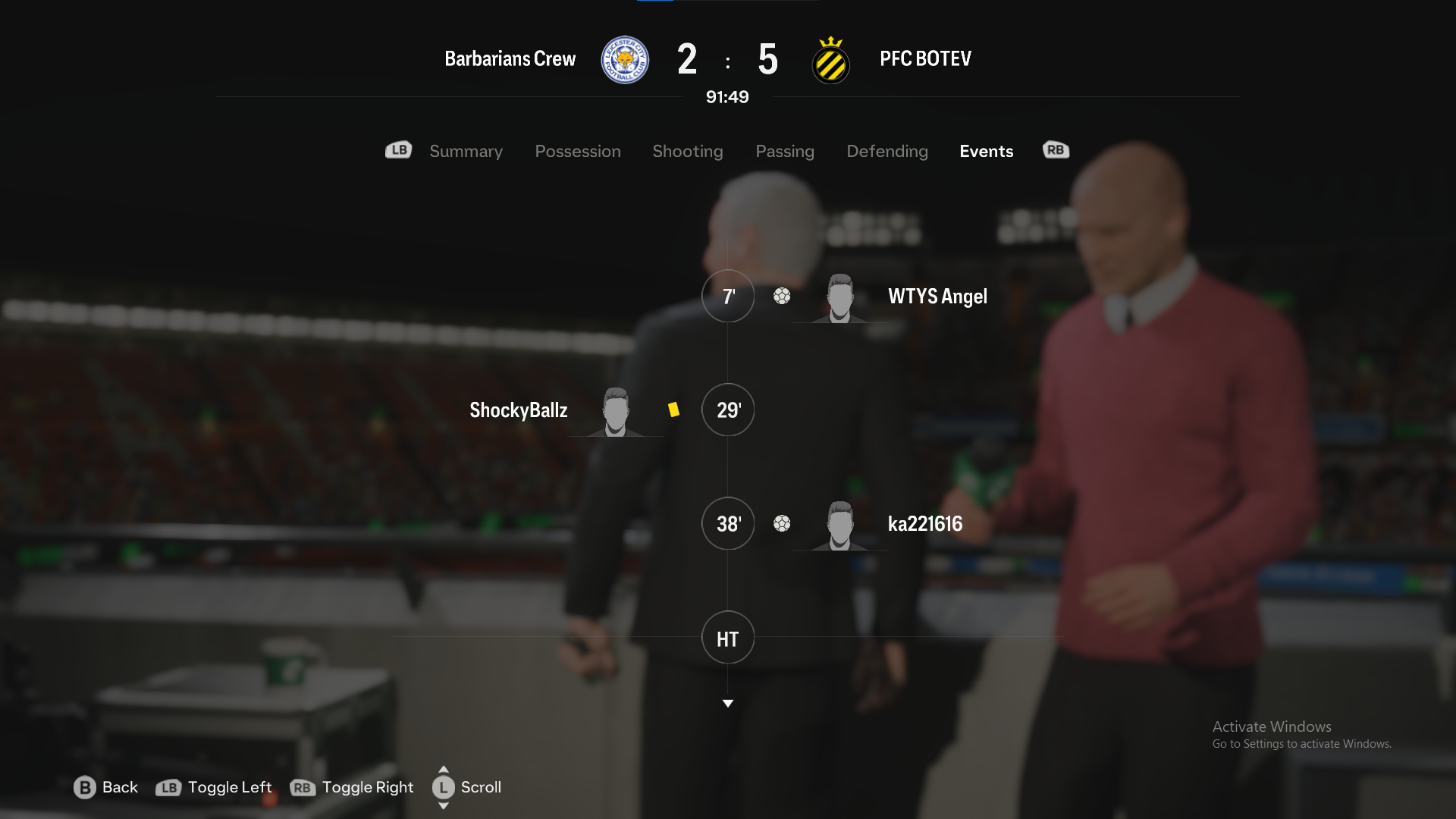Click the goal ball icon at 38'
The height and width of the screenshot is (819, 1456).
point(782,523)
